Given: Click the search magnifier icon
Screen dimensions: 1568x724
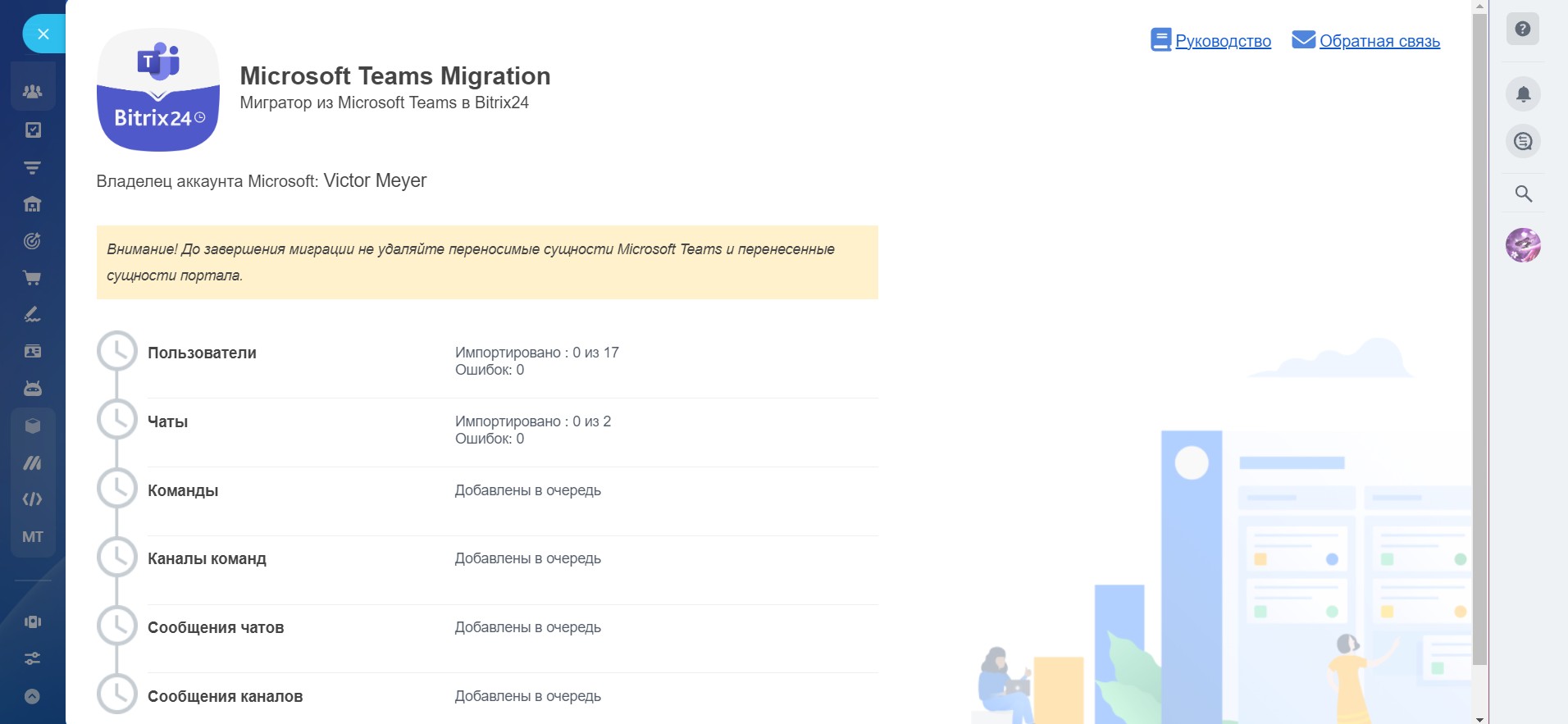Looking at the screenshot, I should pyautogui.click(x=1523, y=194).
